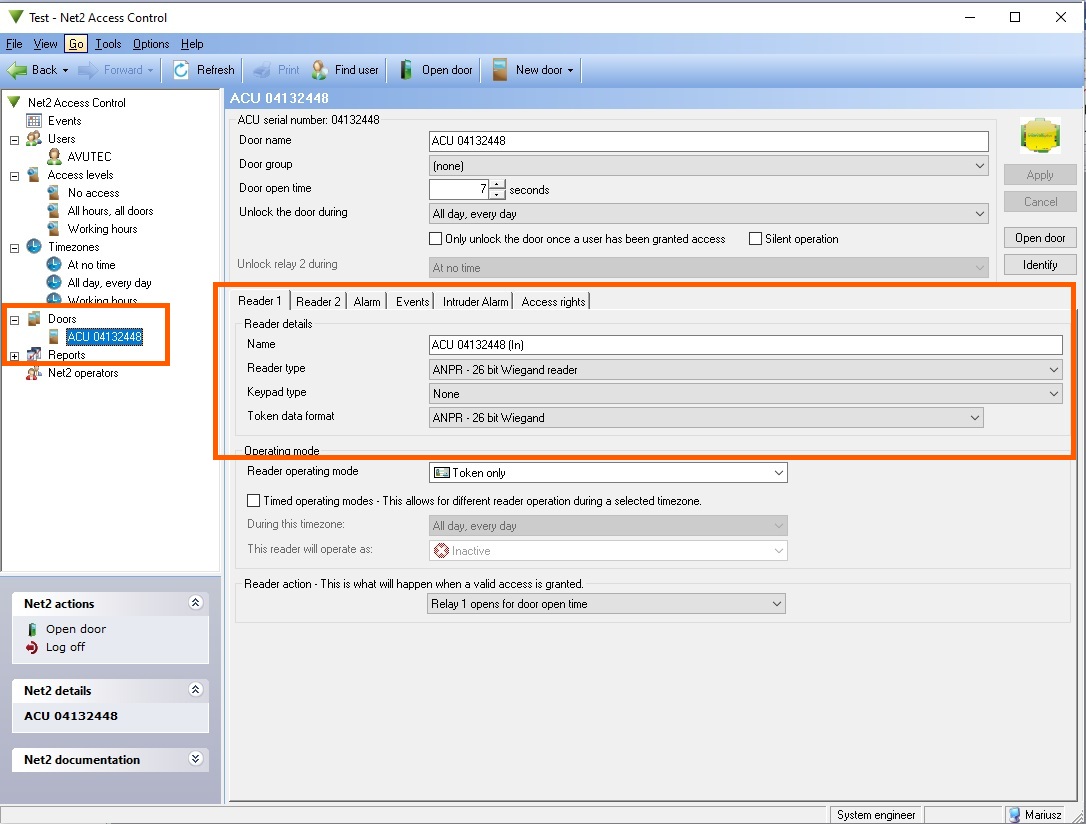Screen dimensions: 1086x824
Task: Click the Reader Name input field
Action: pos(745,345)
